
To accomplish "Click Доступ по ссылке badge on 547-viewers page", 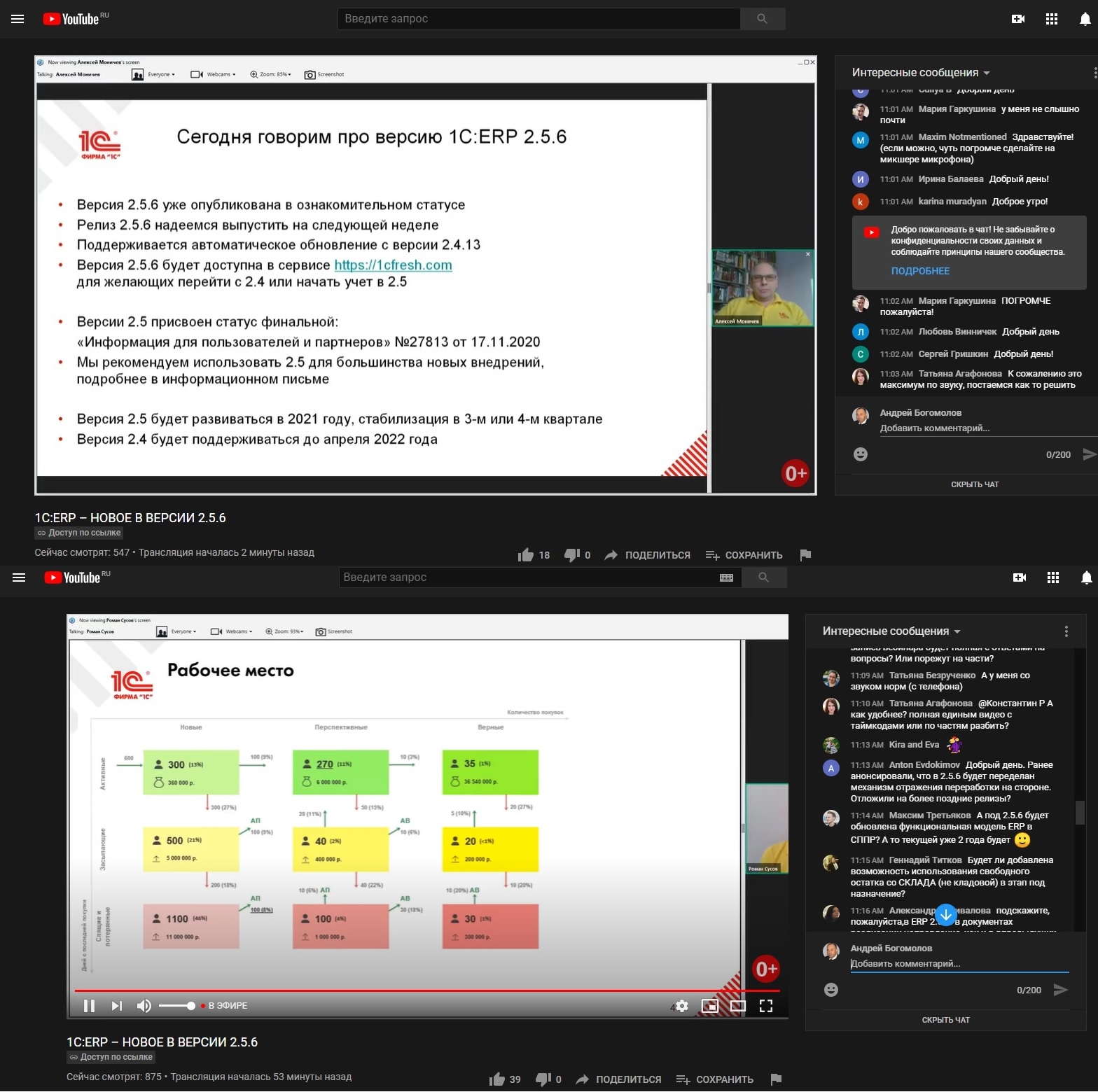I will (79, 533).
